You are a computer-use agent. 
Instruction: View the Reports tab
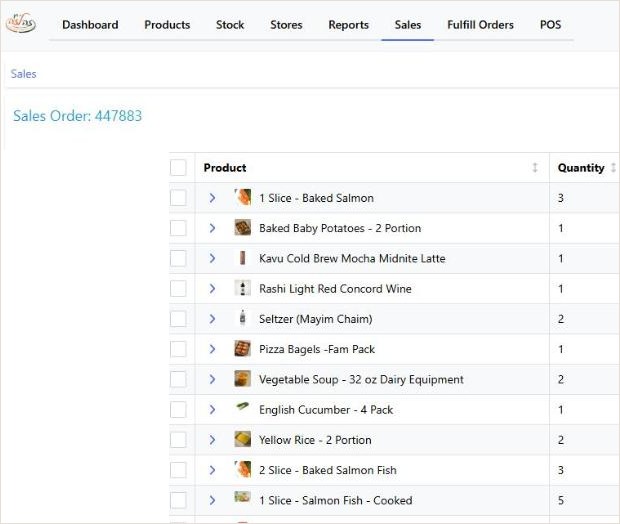tap(348, 25)
